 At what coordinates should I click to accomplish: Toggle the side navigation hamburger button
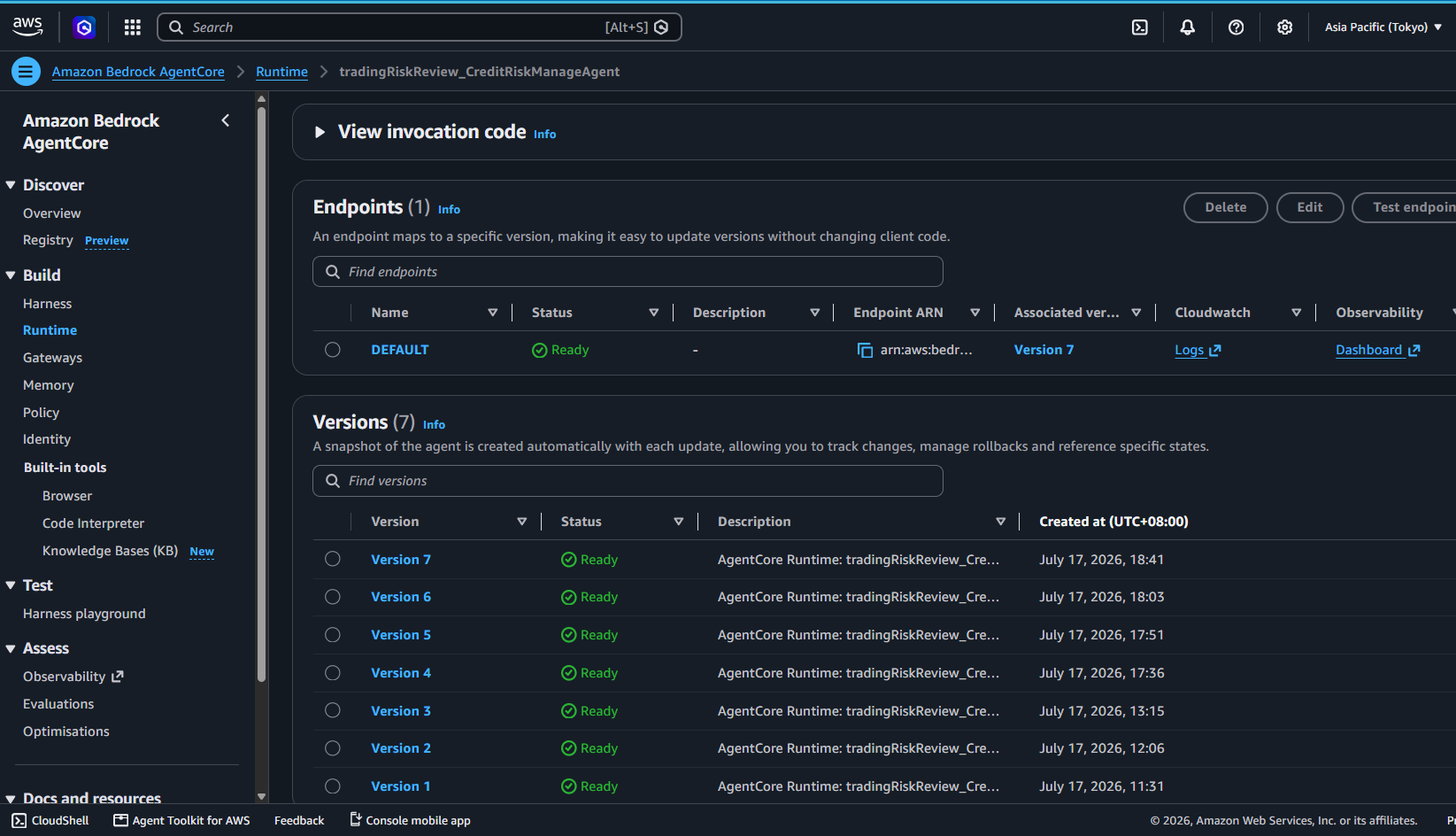pyautogui.click(x=26, y=72)
